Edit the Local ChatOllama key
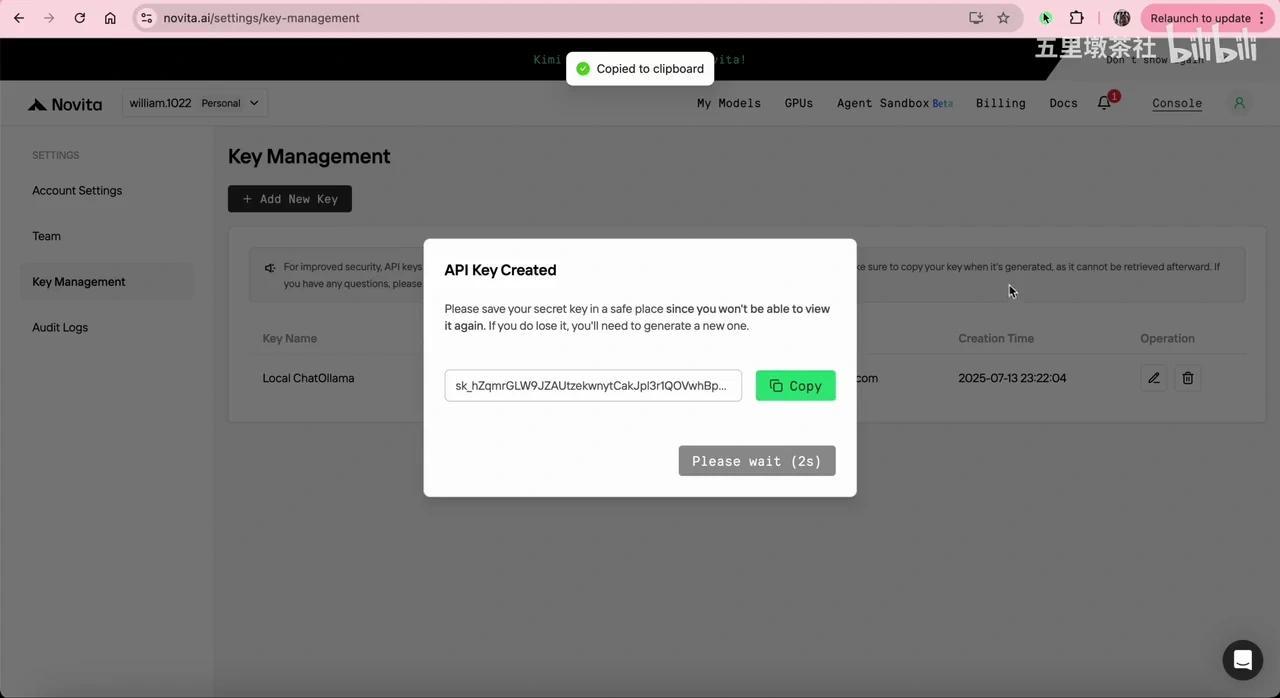Viewport: 1280px width, 698px height. point(1154,378)
